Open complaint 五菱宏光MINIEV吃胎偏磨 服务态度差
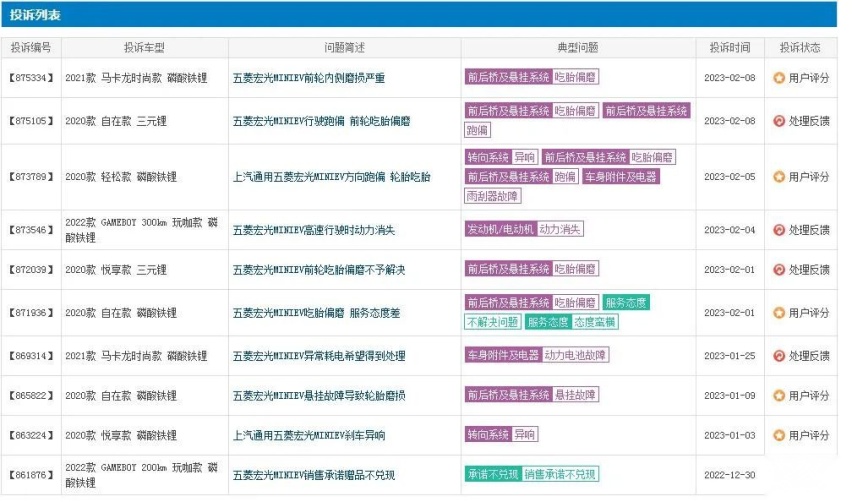 [x=316, y=313]
